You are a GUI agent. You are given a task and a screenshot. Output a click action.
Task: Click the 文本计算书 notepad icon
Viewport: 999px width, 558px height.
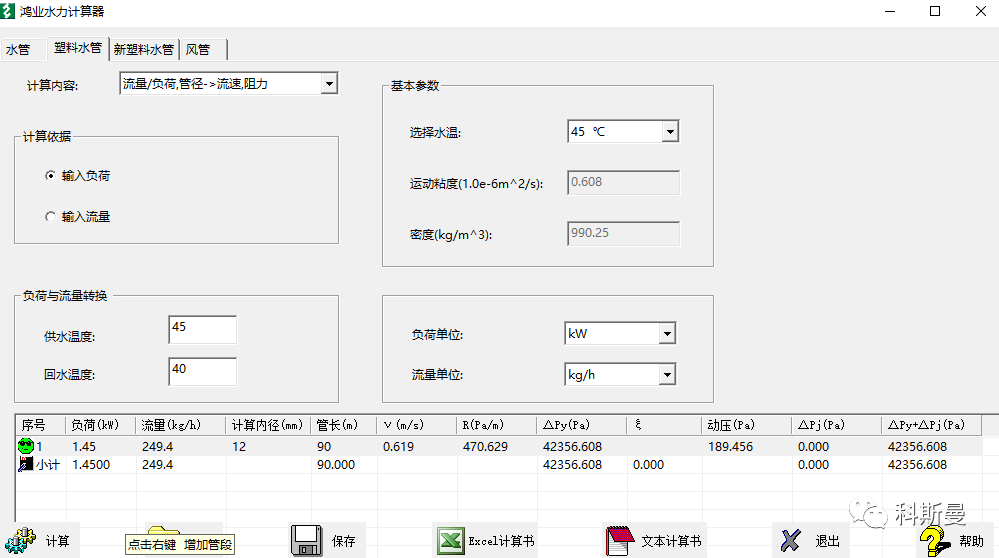pos(620,540)
